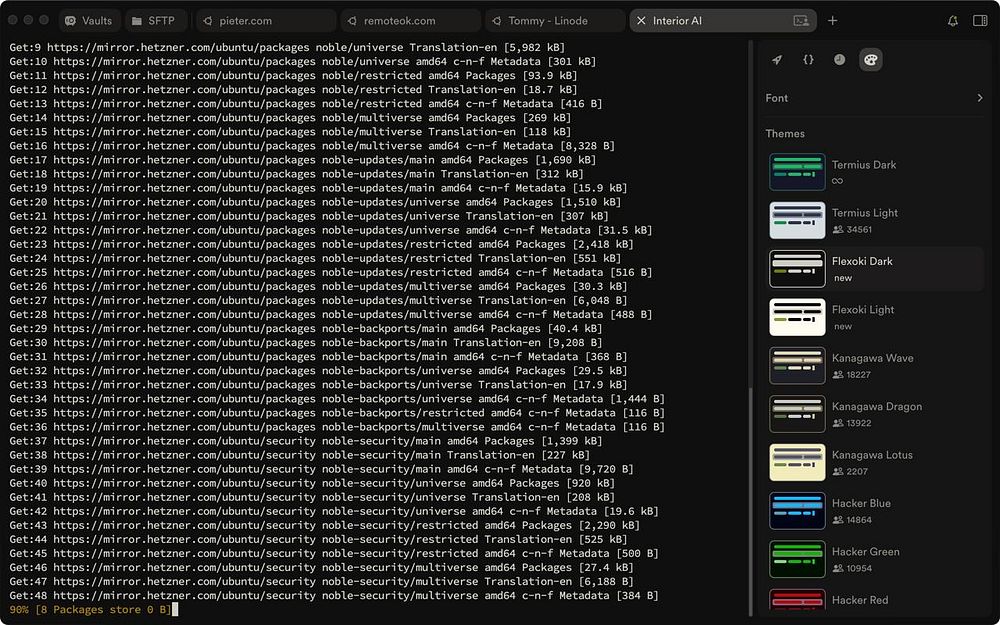Select the Hacker Green theme thumbnail

(x=797, y=559)
